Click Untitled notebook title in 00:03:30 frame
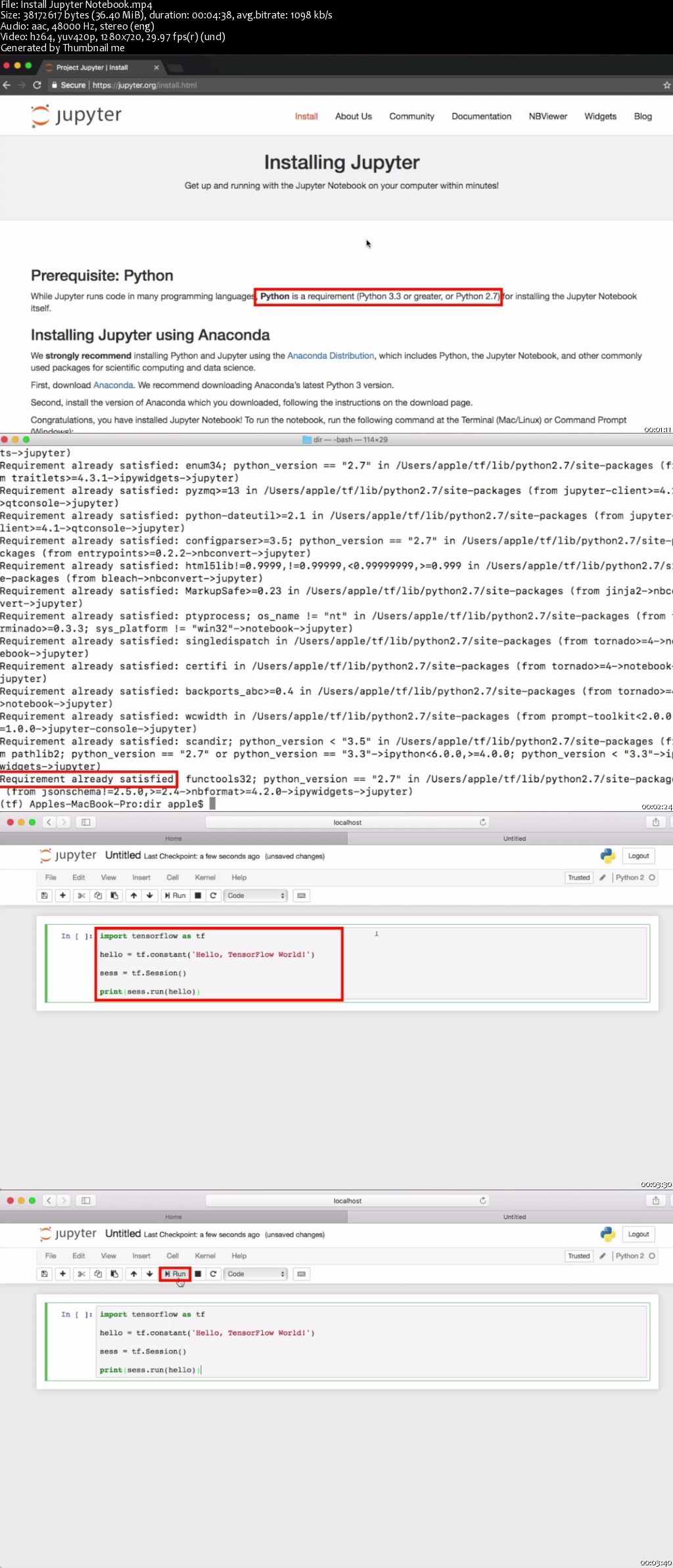 click(123, 855)
